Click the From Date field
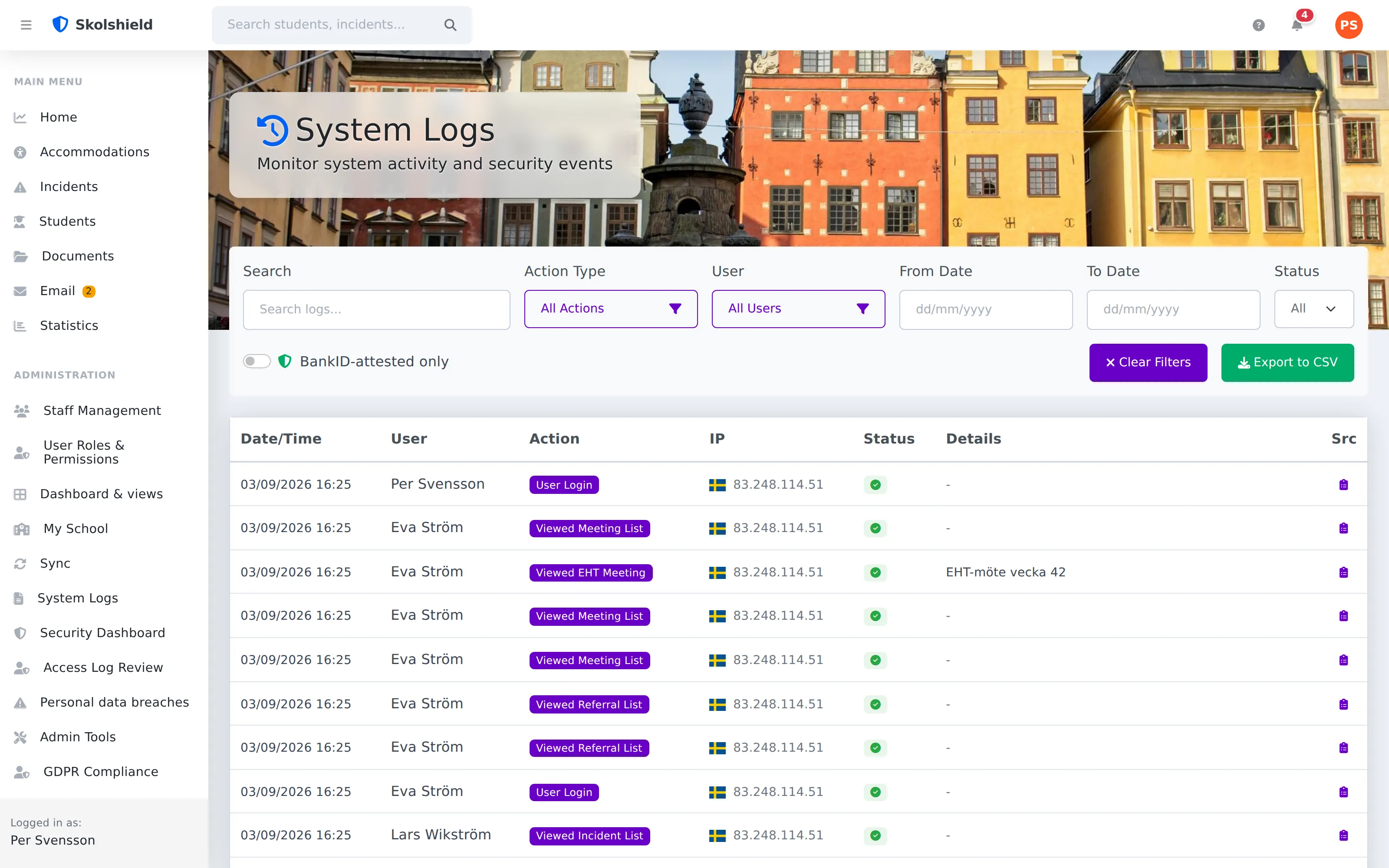 [985, 309]
